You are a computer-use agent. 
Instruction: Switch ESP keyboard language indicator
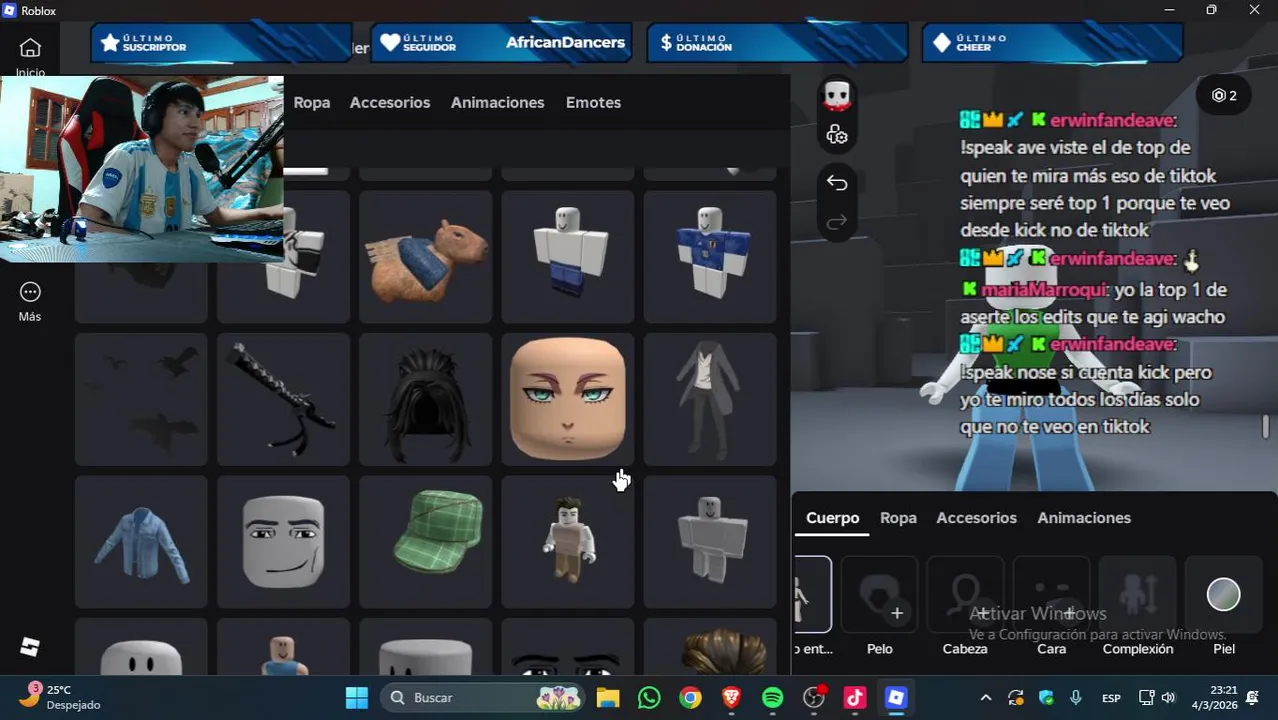(1111, 698)
